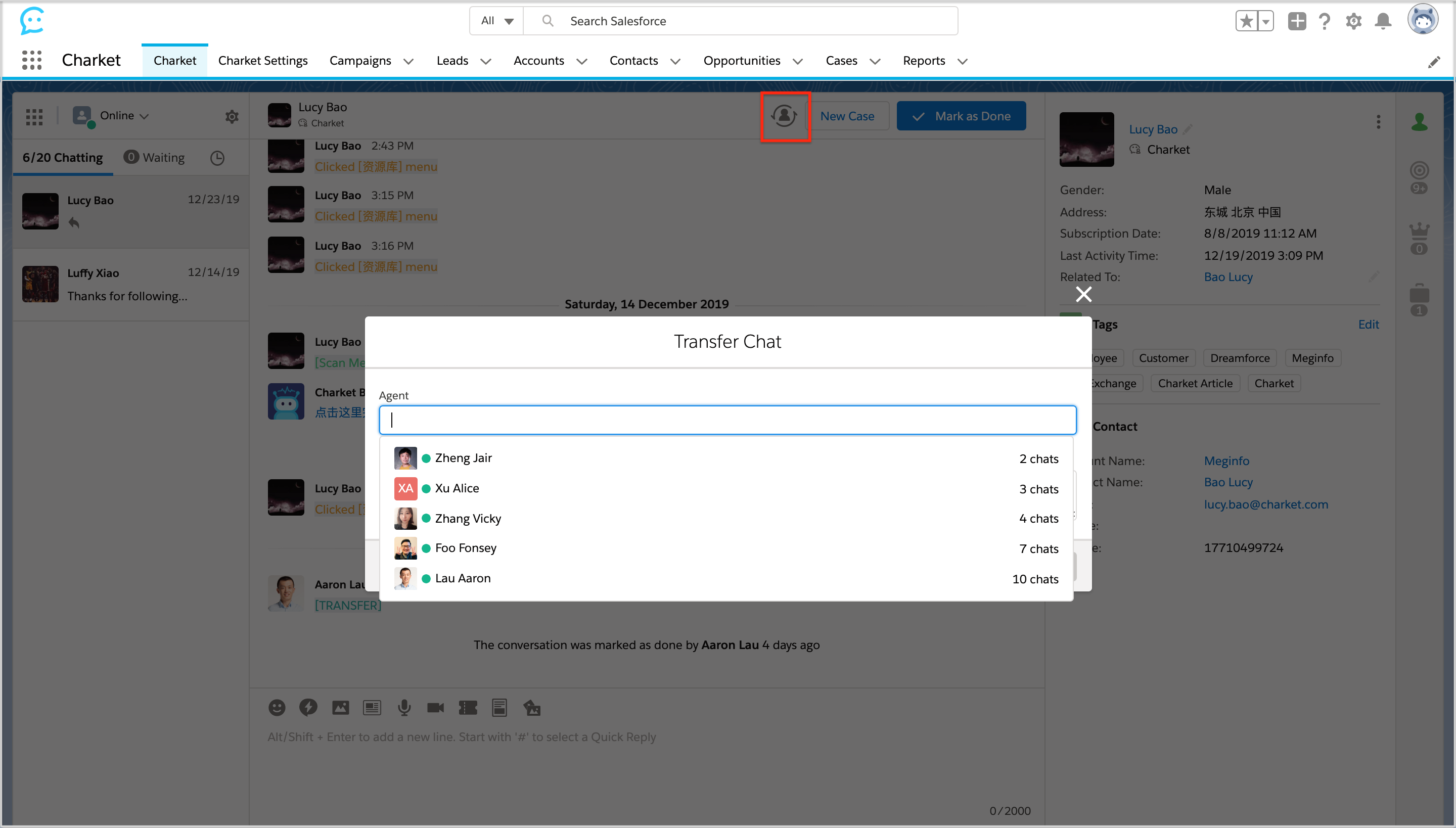Open Salesforce App Launcher dots
The image size is (1456, 828).
[32, 60]
